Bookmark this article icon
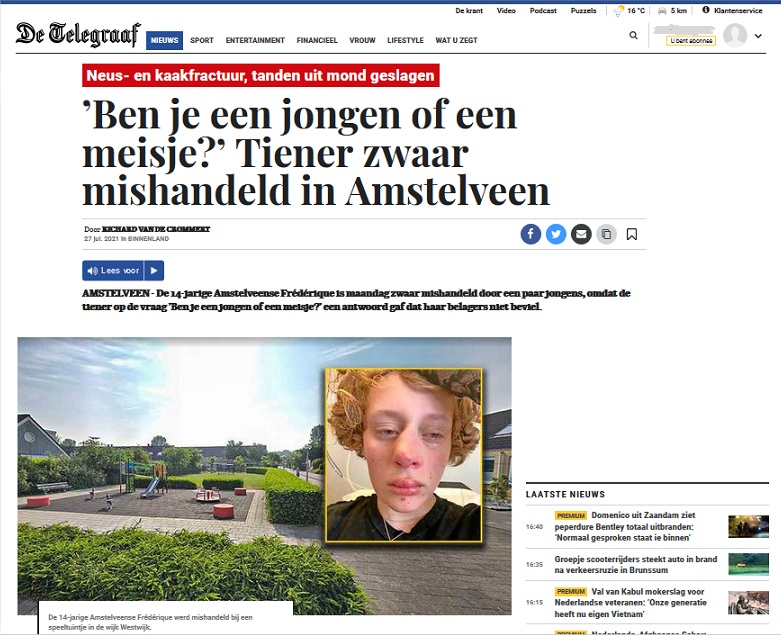Viewport: 781px width, 636px height. point(632,234)
